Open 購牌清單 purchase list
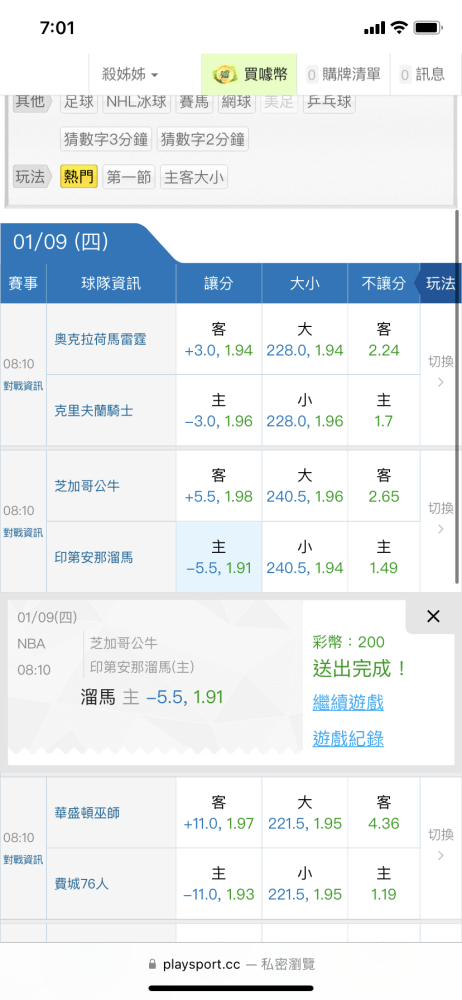 (343, 75)
